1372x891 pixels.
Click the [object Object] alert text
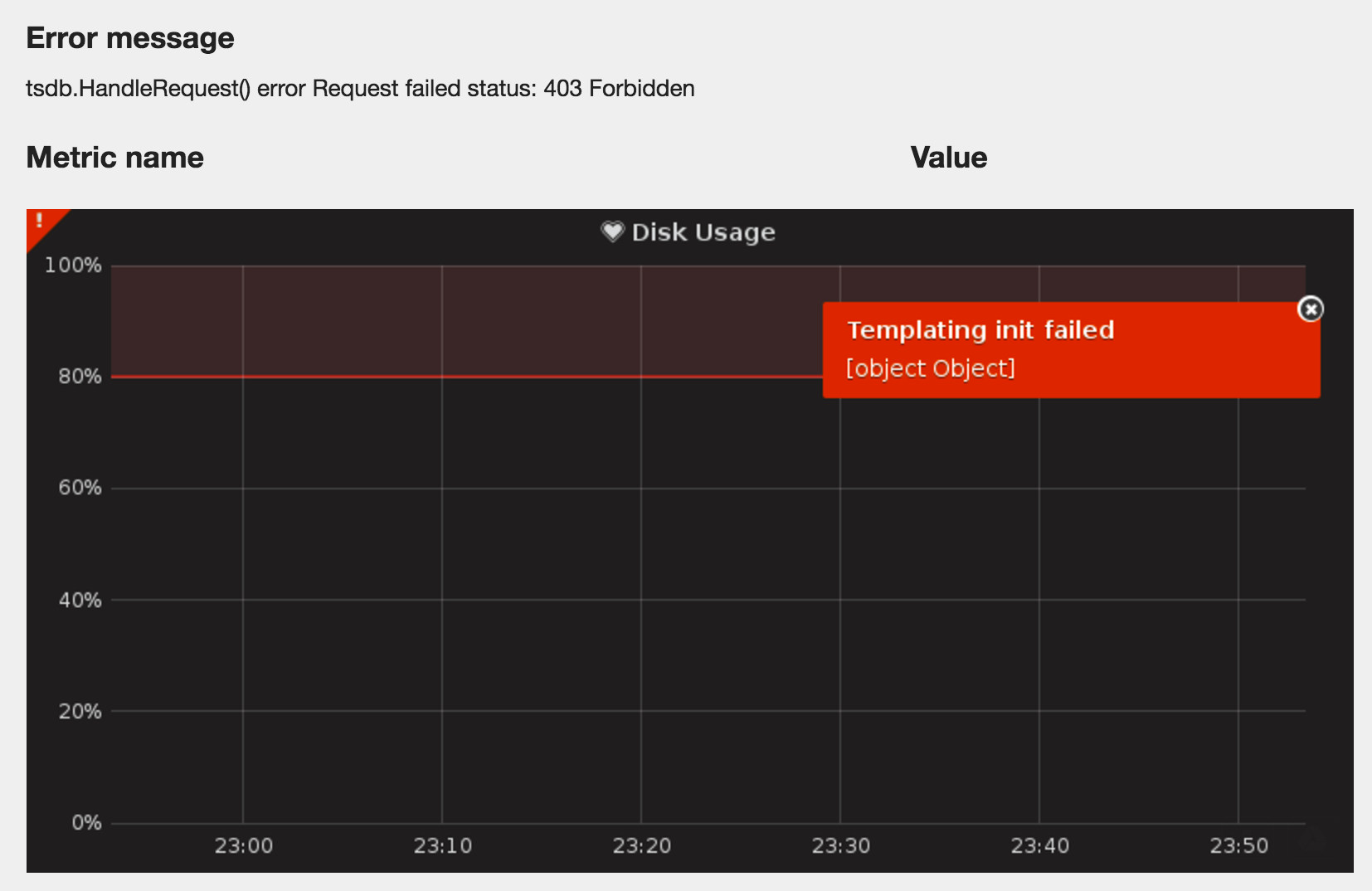[x=931, y=368]
